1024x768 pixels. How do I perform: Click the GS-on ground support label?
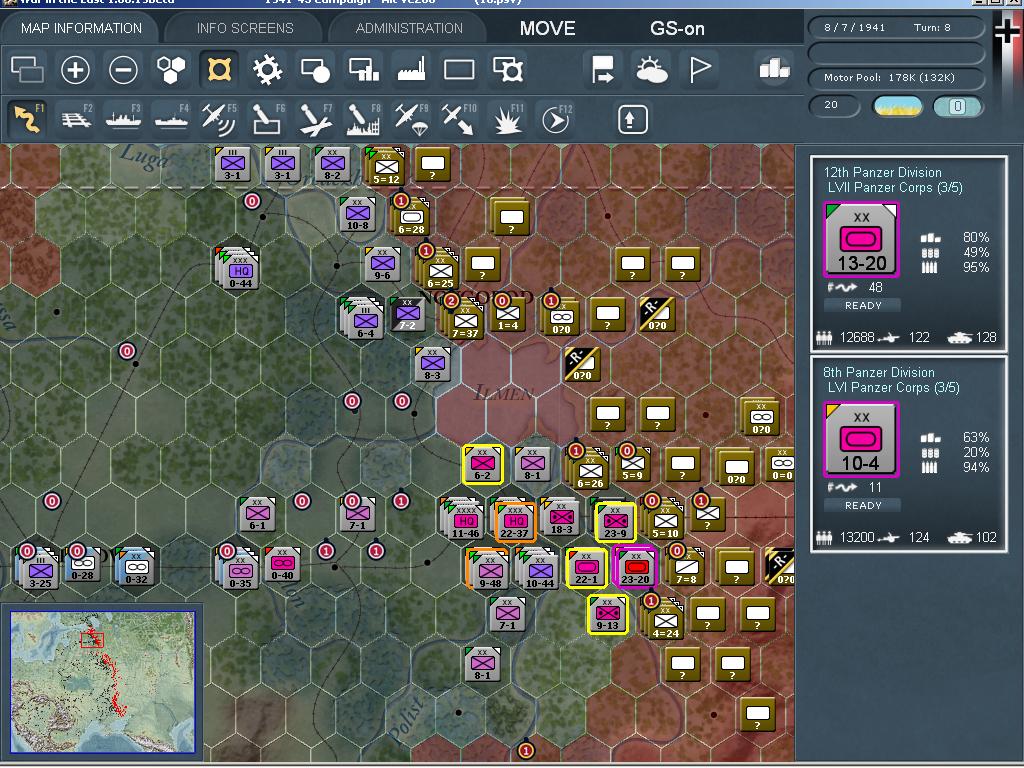point(677,28)
